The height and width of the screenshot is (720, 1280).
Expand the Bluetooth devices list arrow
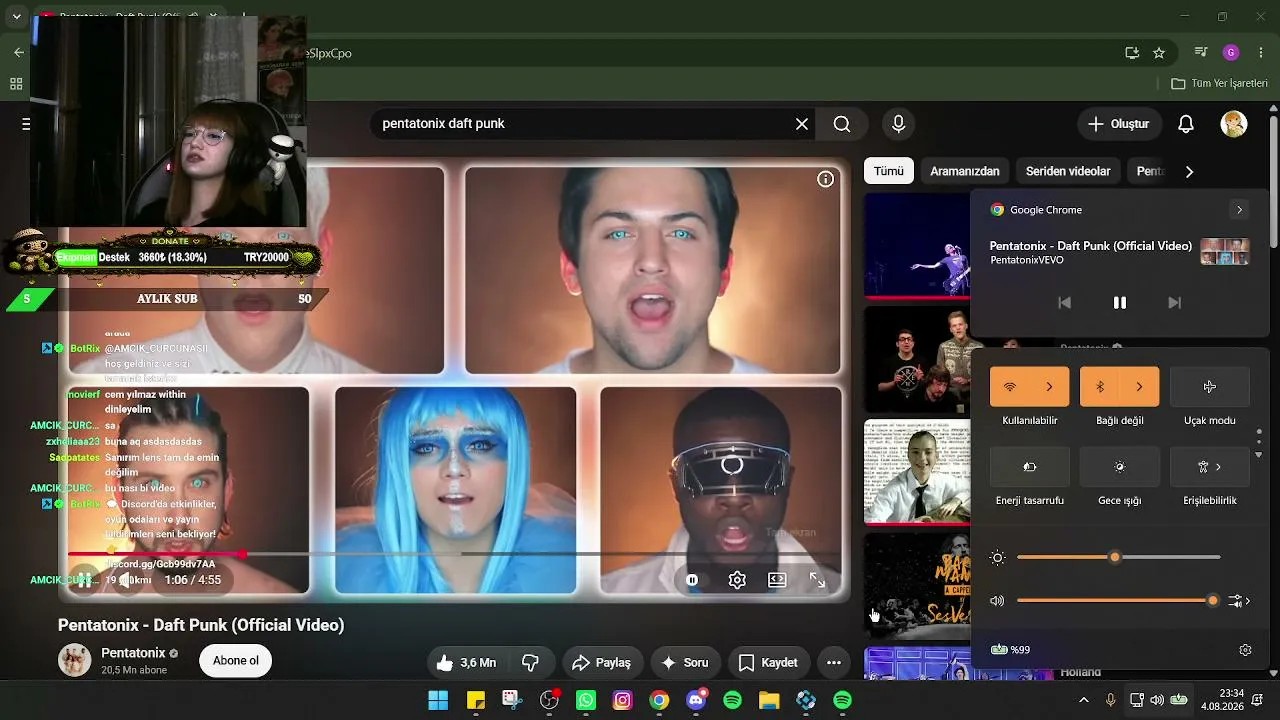click(1140, 387)
